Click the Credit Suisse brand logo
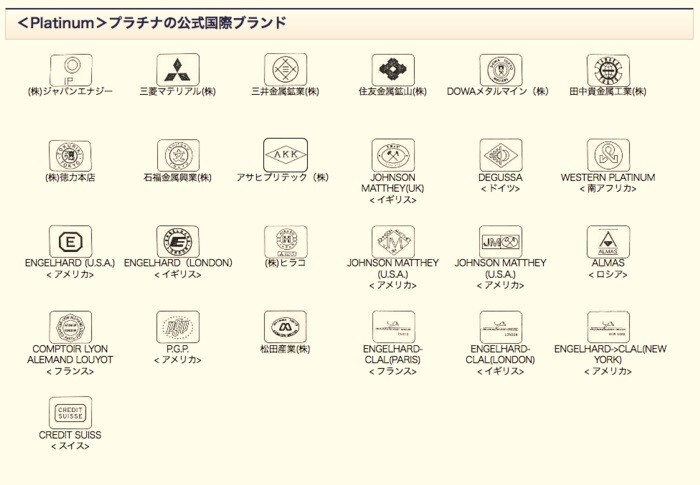The image size is (700, 485). pyautogui.click(x=71, y=413)
